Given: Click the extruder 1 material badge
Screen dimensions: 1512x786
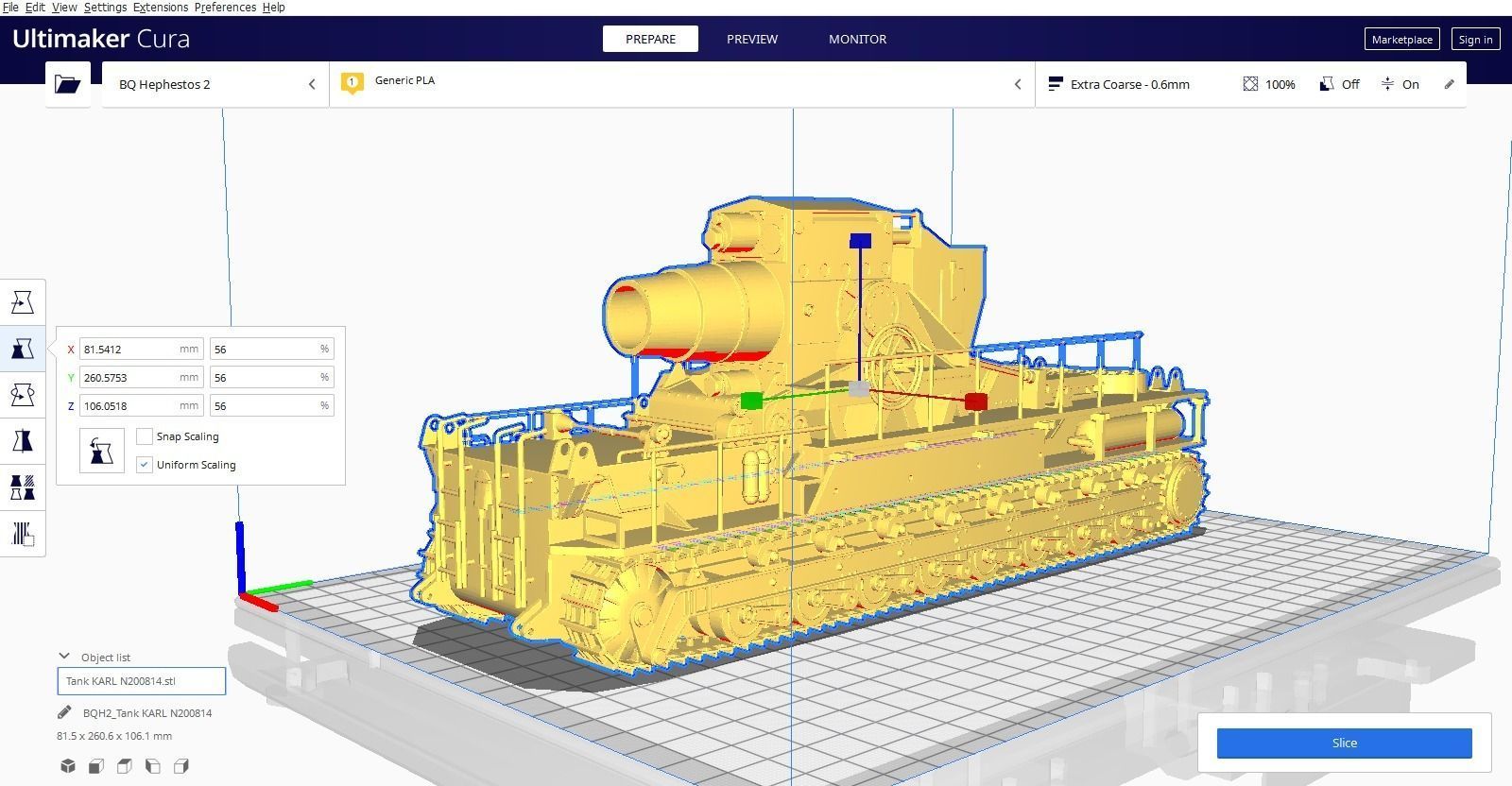Looking at the screenshot, I should point(352,83).
